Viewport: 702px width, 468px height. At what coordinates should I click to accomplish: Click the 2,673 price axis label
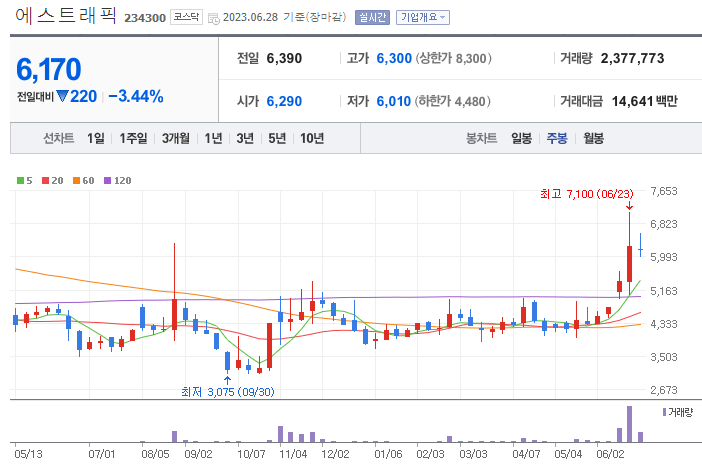coord(664,390)
